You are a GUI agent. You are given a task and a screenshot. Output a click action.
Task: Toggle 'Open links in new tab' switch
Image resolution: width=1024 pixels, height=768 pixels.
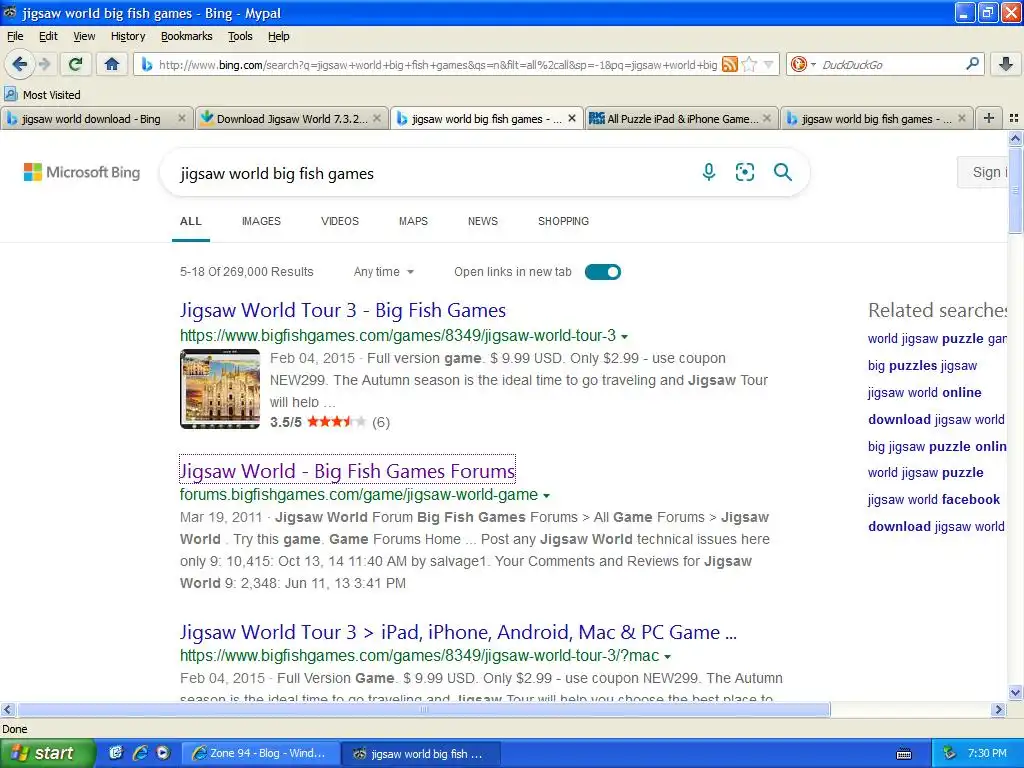point(602,272)
